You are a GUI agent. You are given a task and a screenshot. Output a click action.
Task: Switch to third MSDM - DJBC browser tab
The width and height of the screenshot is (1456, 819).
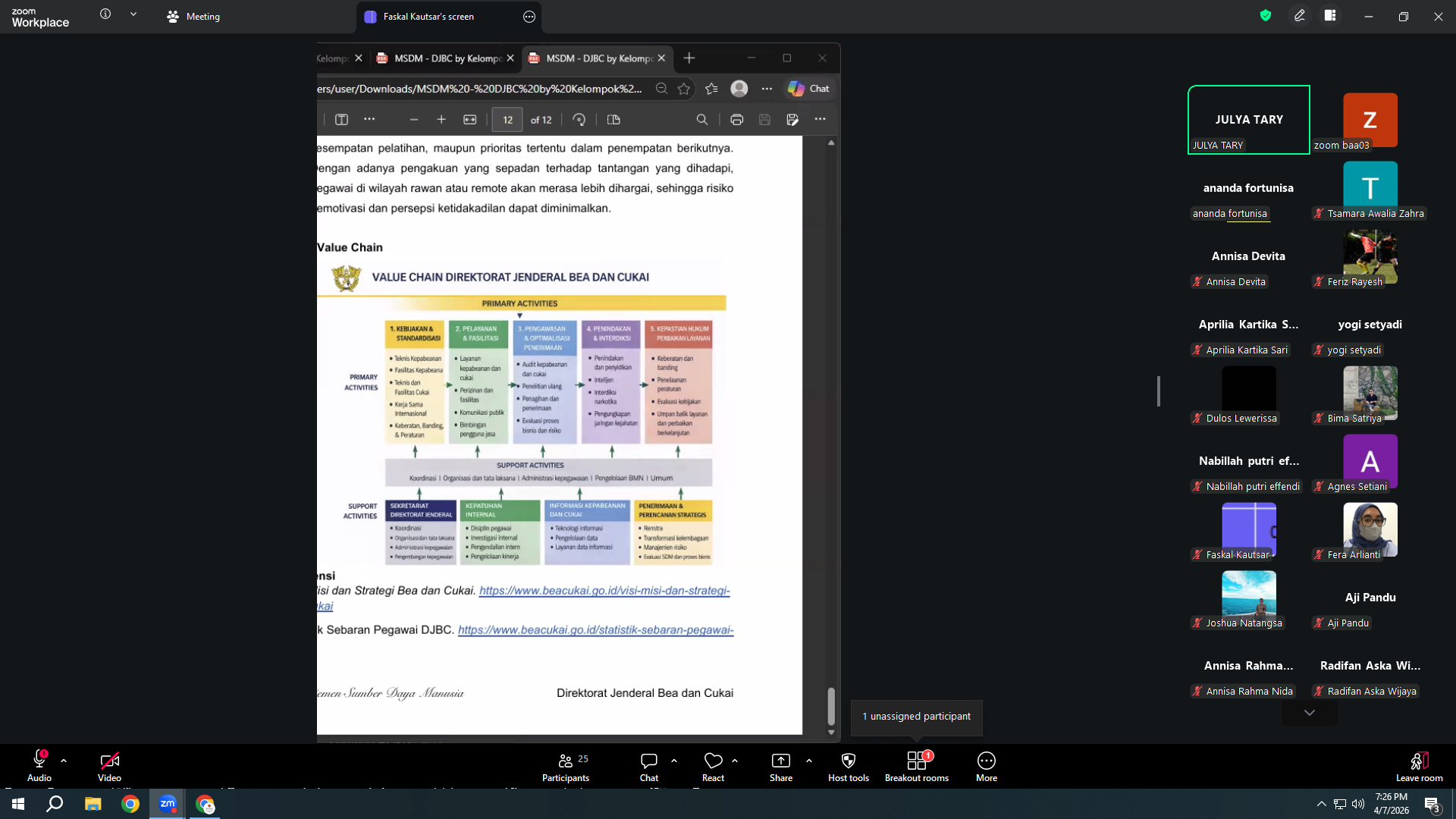[x=599, y=58]
